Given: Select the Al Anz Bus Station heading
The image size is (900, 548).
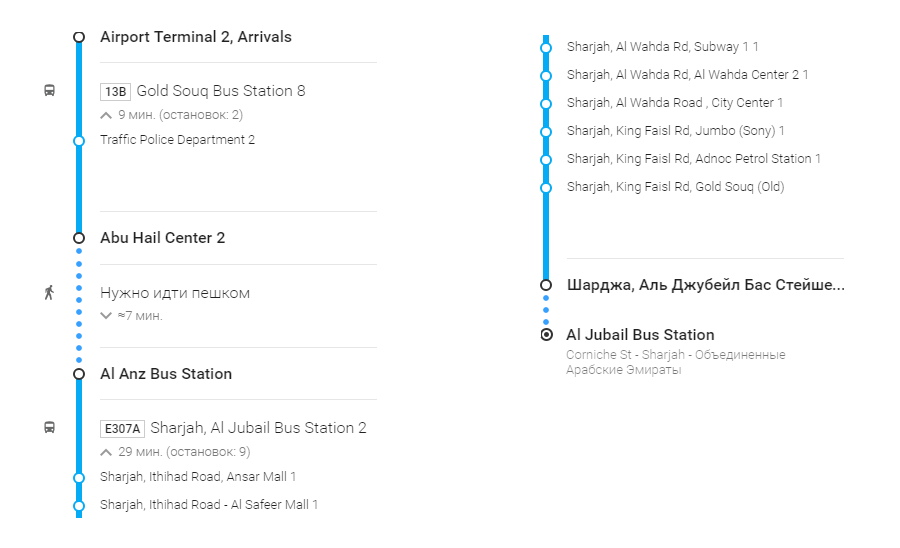Looking at the screenshot, I should pyautogui.click(x=166, y=374).
